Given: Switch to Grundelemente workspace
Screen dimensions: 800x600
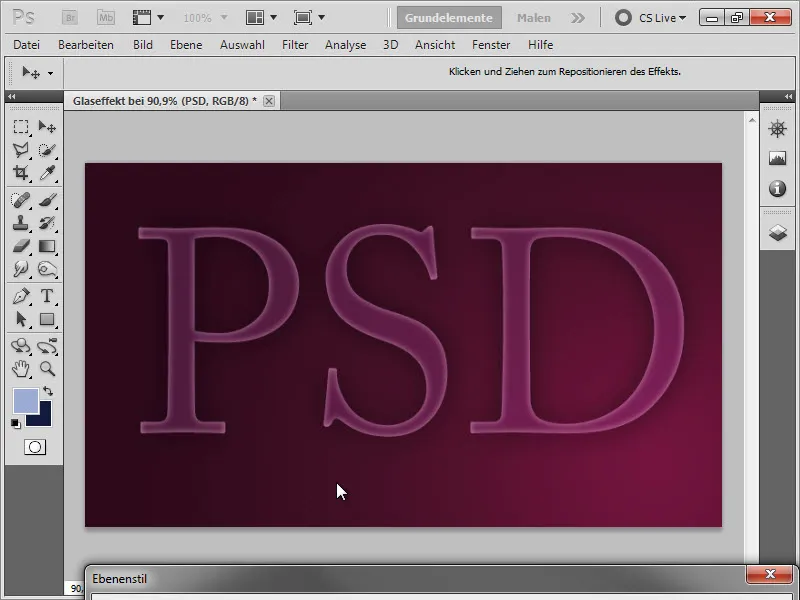Looking at the screenshot, I should click(449, 18).
